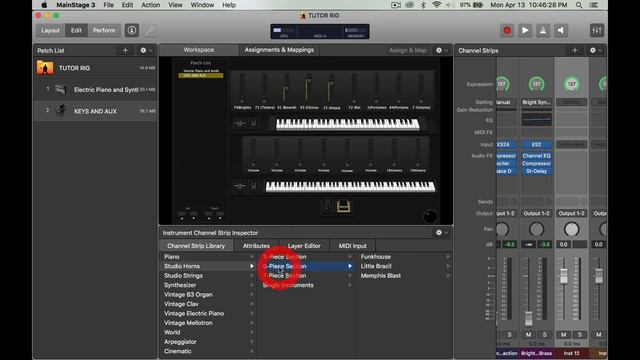The width and height of the screenshot is (640, 360).
Task: Select Memphis Blast in the library
Action: [380, 276]
